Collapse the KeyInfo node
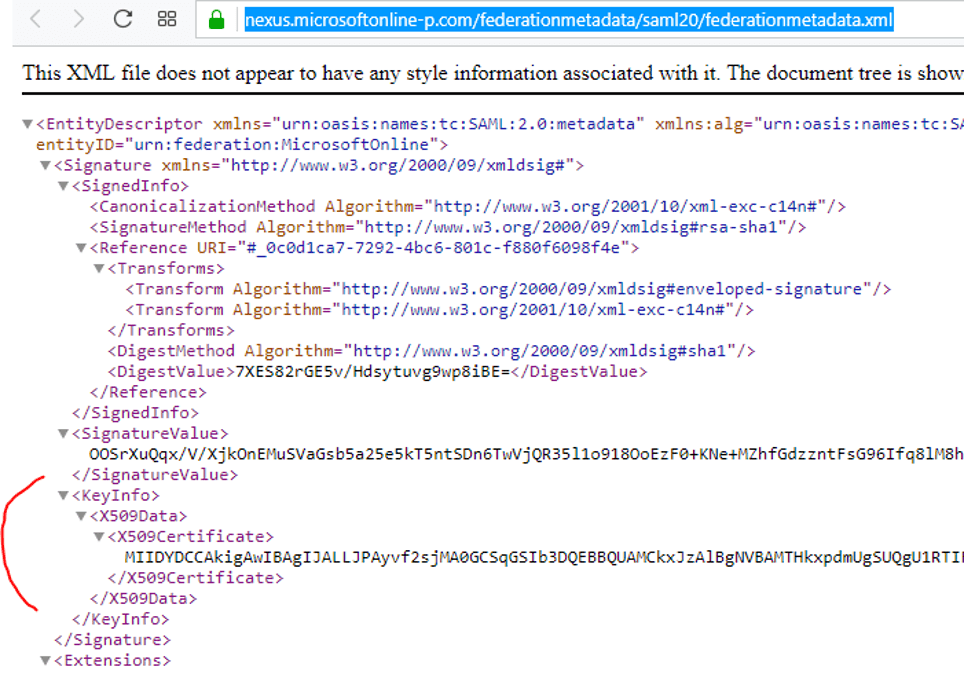This screenshot has height=674, width=964. pyautogui.click(x=64, y=496)
